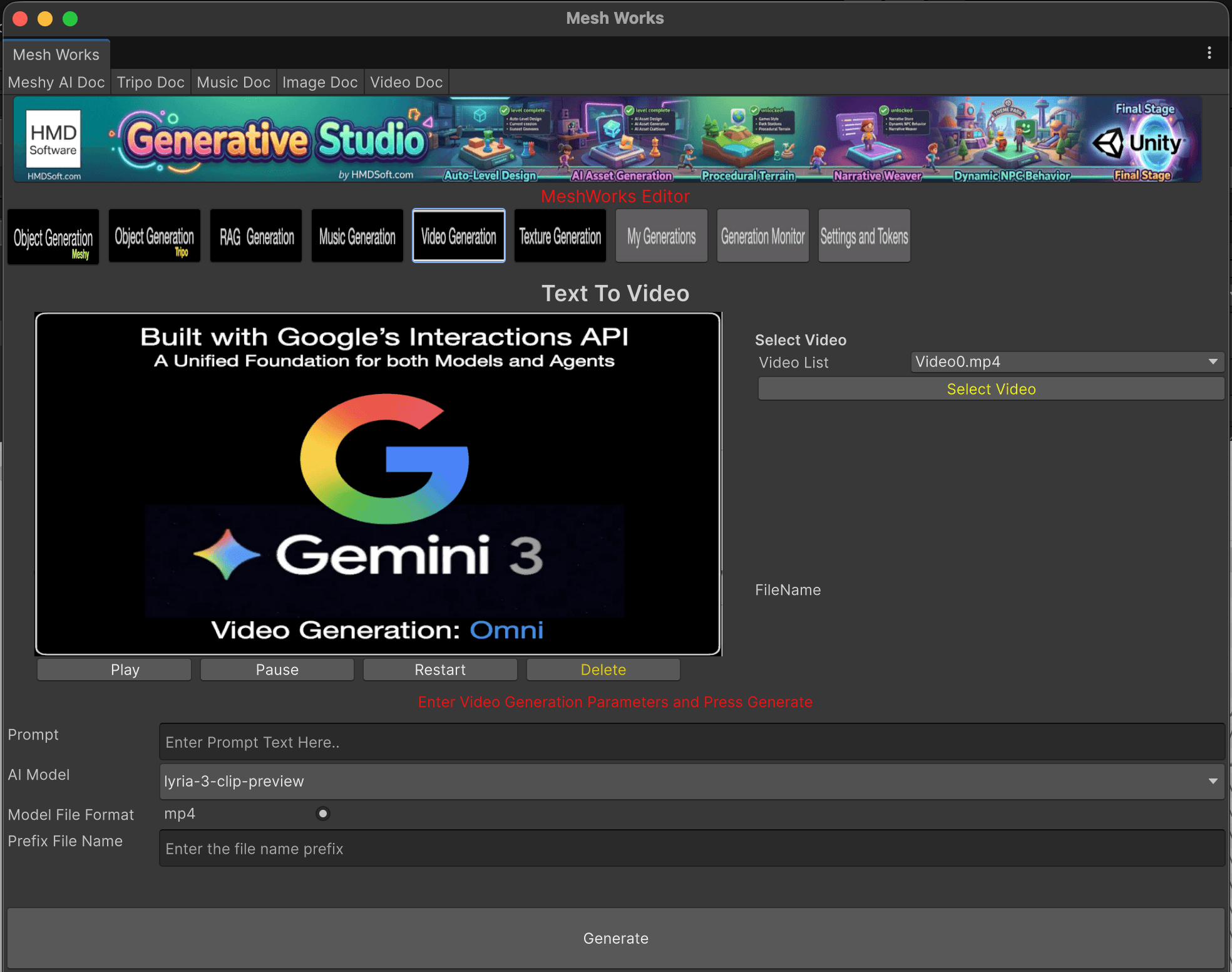Open the Object Generation Tripo section

click(x=155, y=236)
